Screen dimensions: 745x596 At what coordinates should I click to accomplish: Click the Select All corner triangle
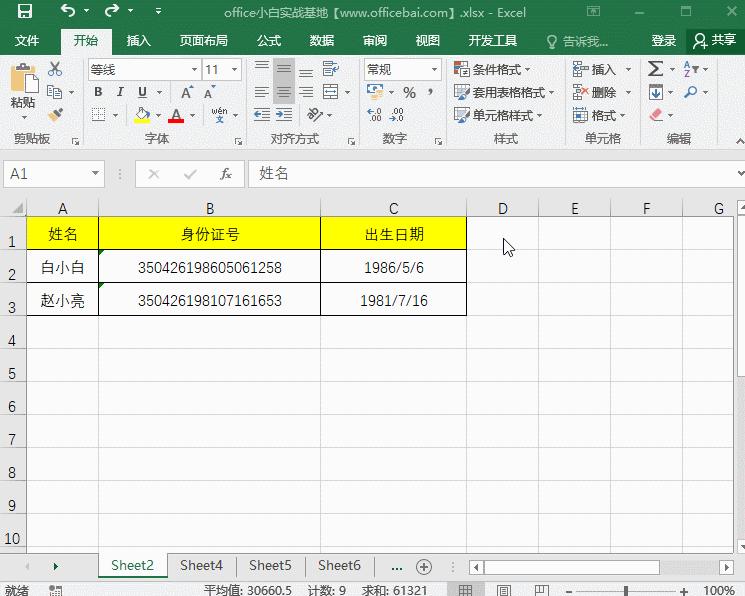tap(17, 208)
